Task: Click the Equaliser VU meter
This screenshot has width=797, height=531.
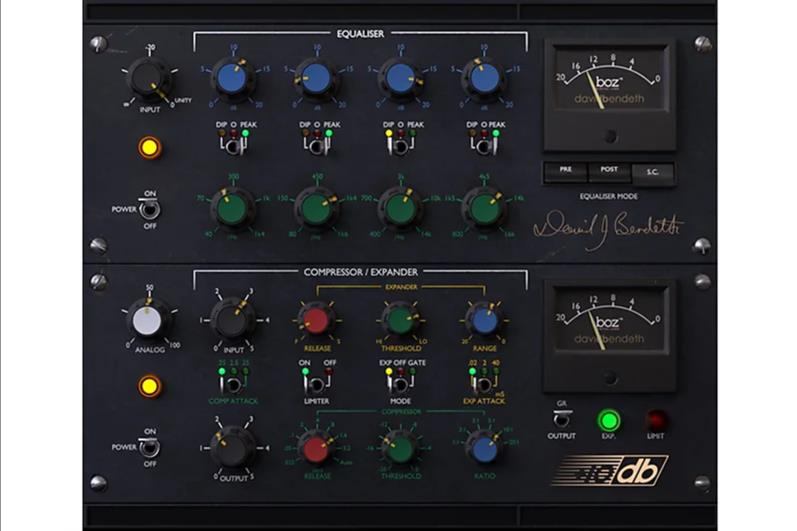Action: [x=610, y=96]
